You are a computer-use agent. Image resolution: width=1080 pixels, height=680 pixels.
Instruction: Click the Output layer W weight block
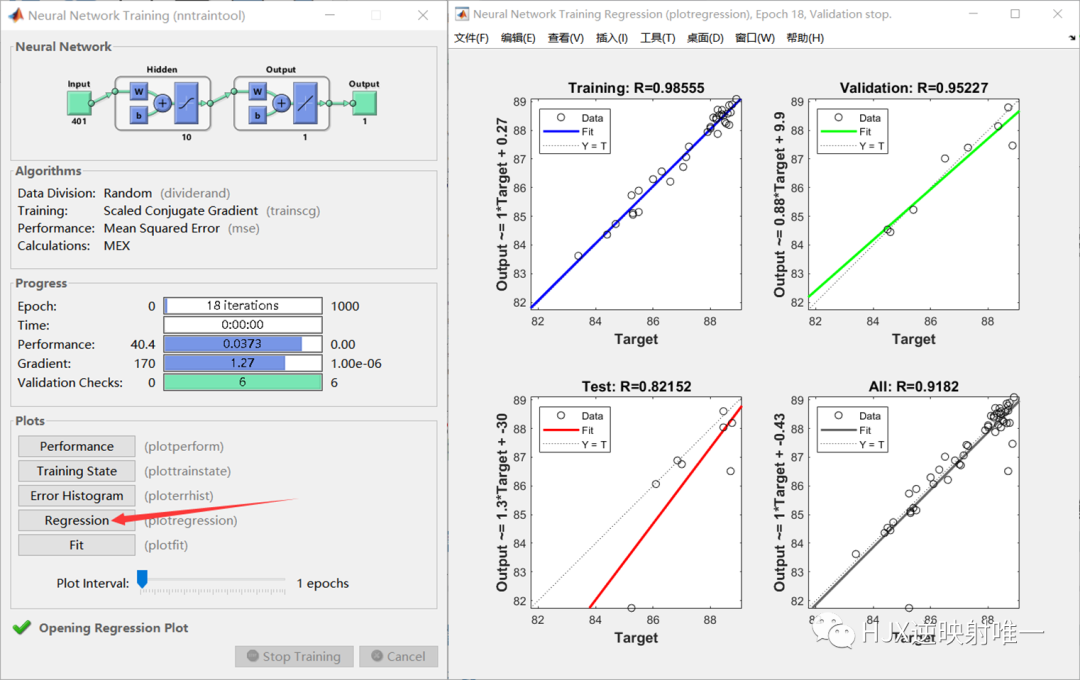(258, 92)
